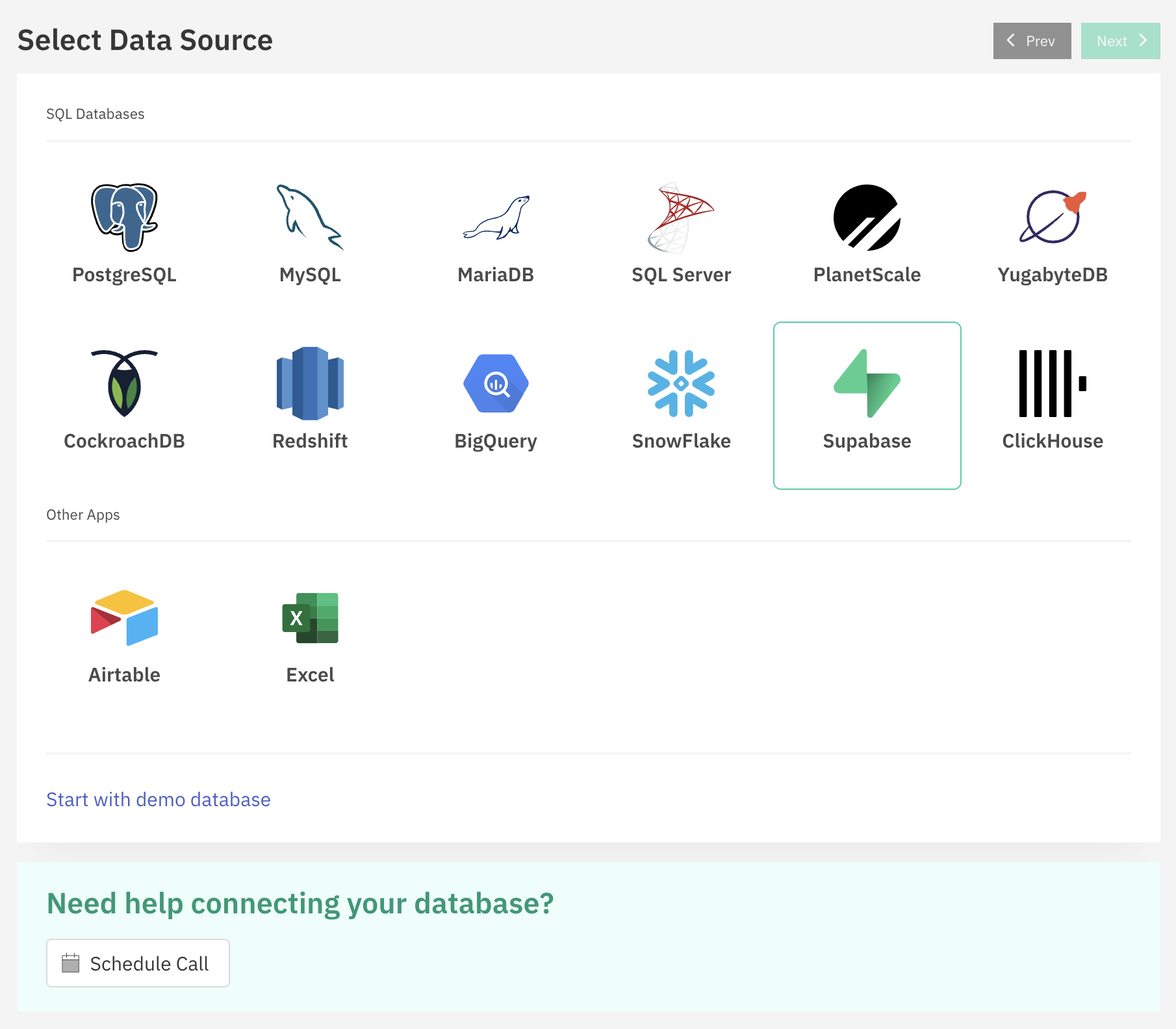Click the PlanetScale label text
Image resolution: width=1176 pixels, height=1029 pixels.
867,275
